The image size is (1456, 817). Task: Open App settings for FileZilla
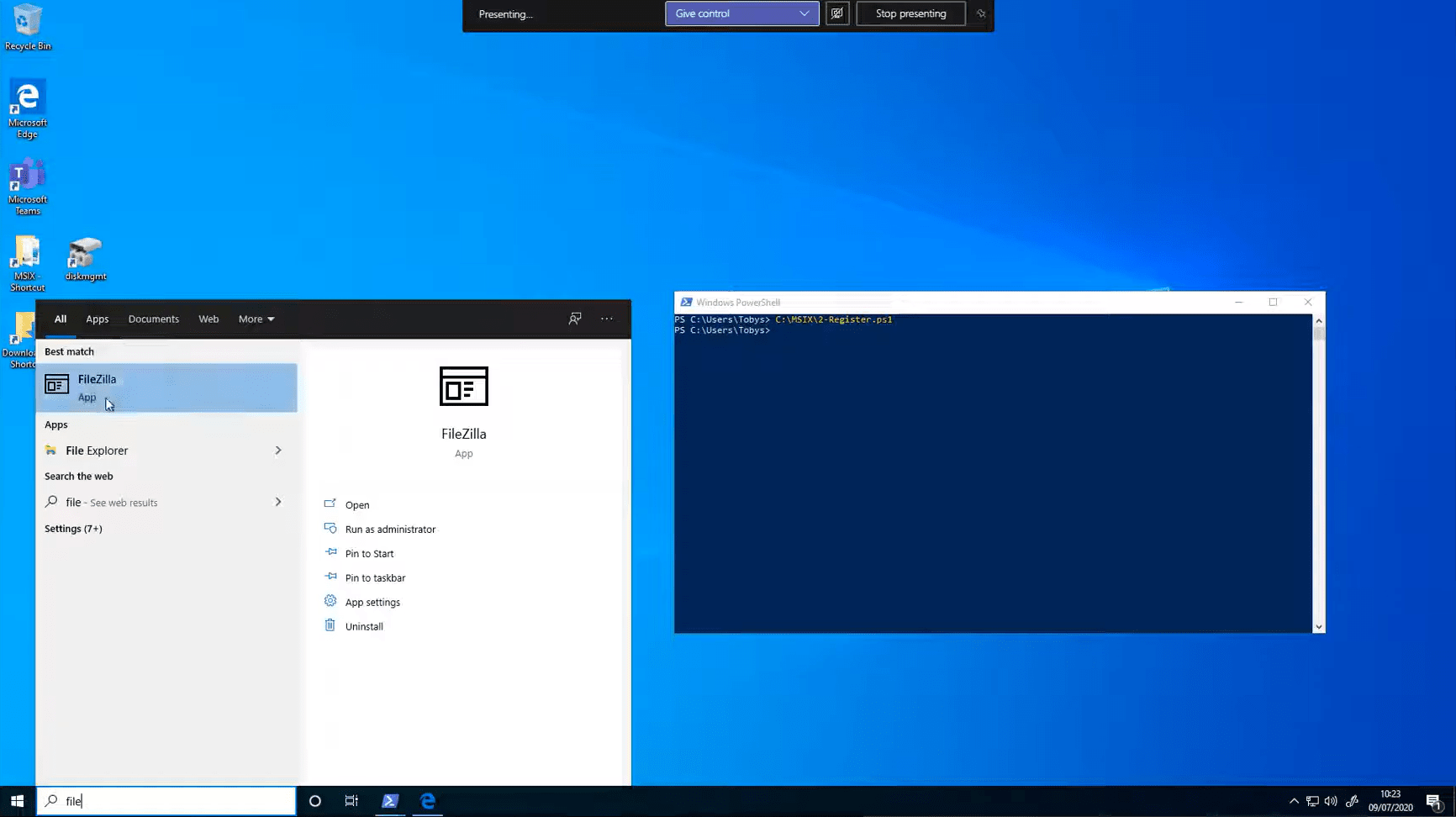[372, 603]
